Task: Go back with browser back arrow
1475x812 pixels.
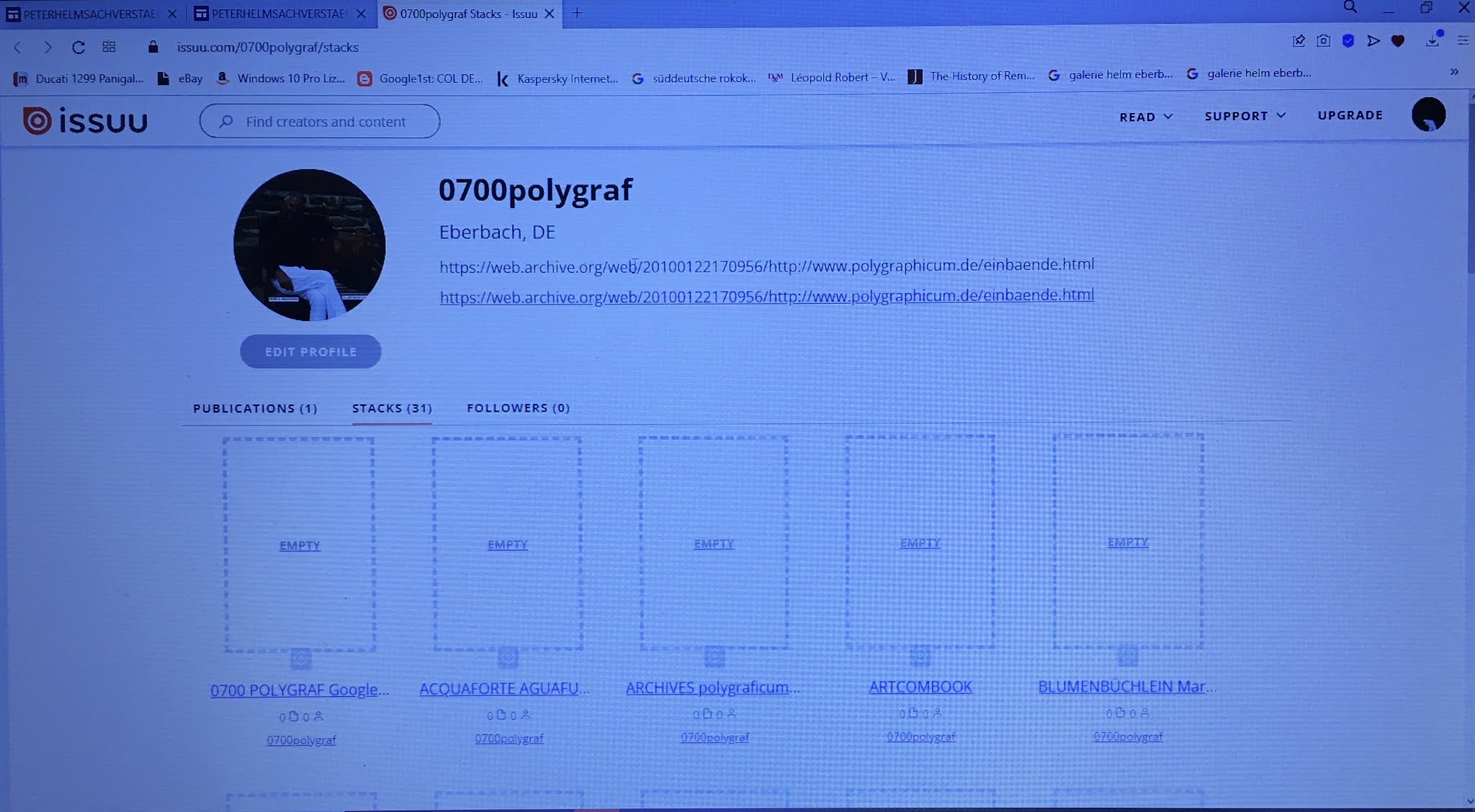Action: pos(18,48)
